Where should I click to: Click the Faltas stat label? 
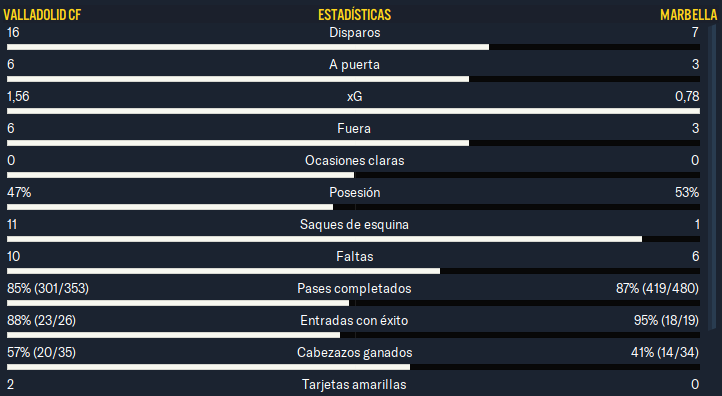point(355,256)
